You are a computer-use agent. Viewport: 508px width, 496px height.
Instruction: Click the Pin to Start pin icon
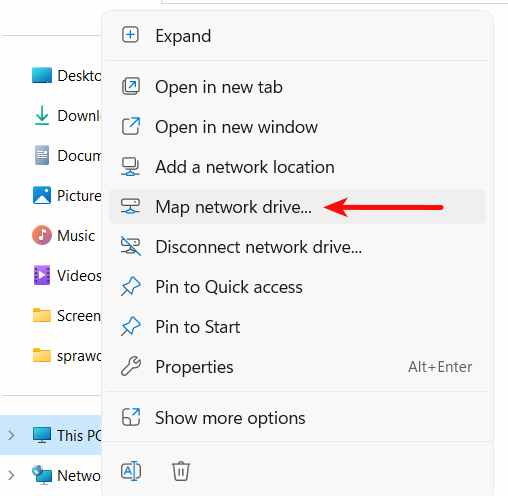(x=131, y=326)
